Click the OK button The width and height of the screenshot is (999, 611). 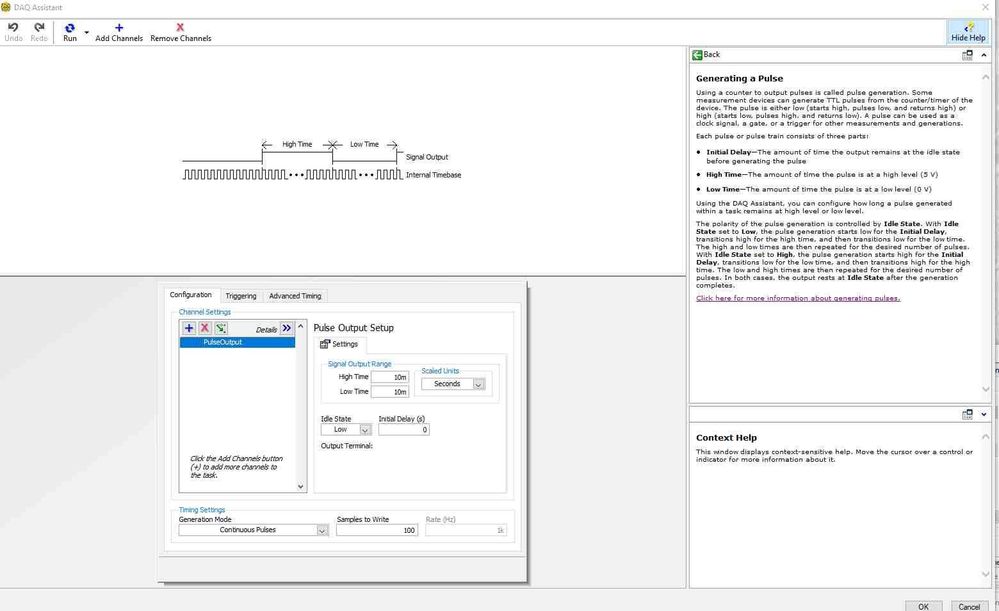click(x=923, y=607)
